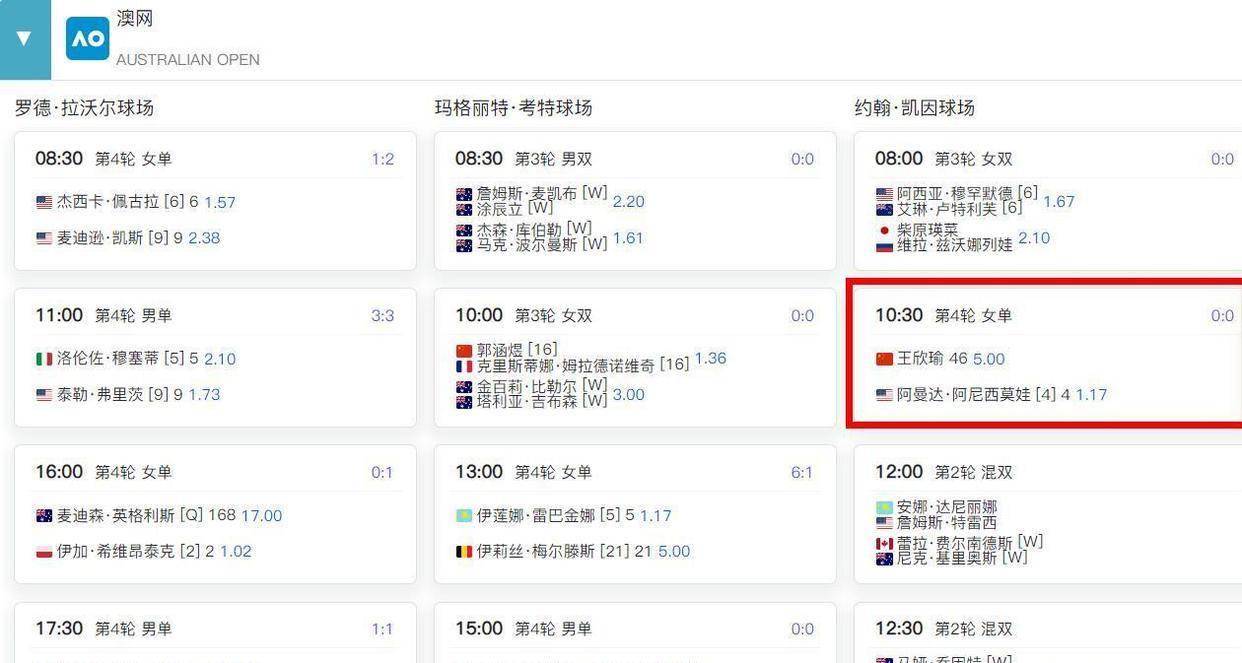Collapse the Australian Open section arrow
This screenshot has height=663, width=1242.
tap(24, 39)
